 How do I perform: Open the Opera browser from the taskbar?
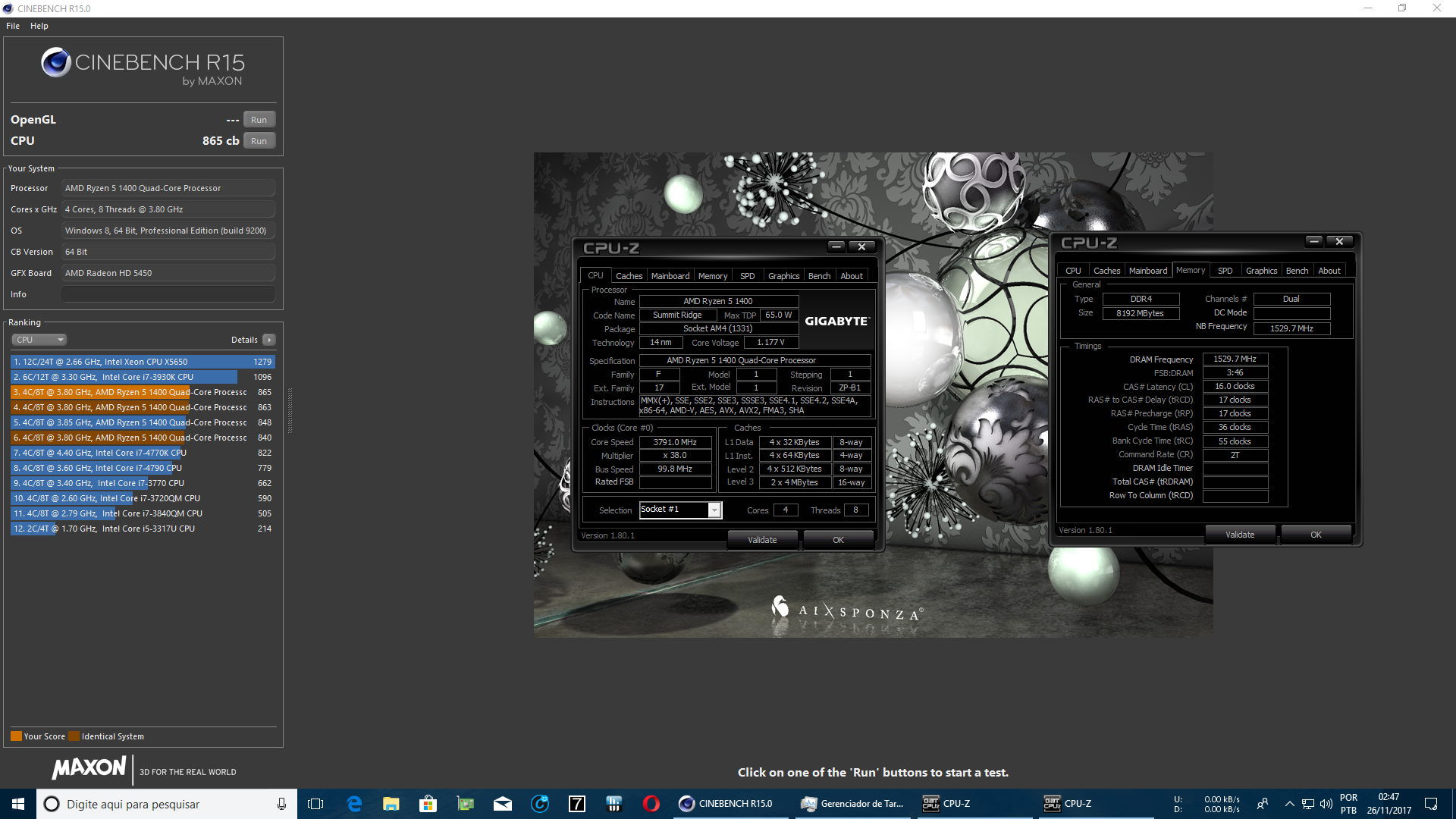651,804
